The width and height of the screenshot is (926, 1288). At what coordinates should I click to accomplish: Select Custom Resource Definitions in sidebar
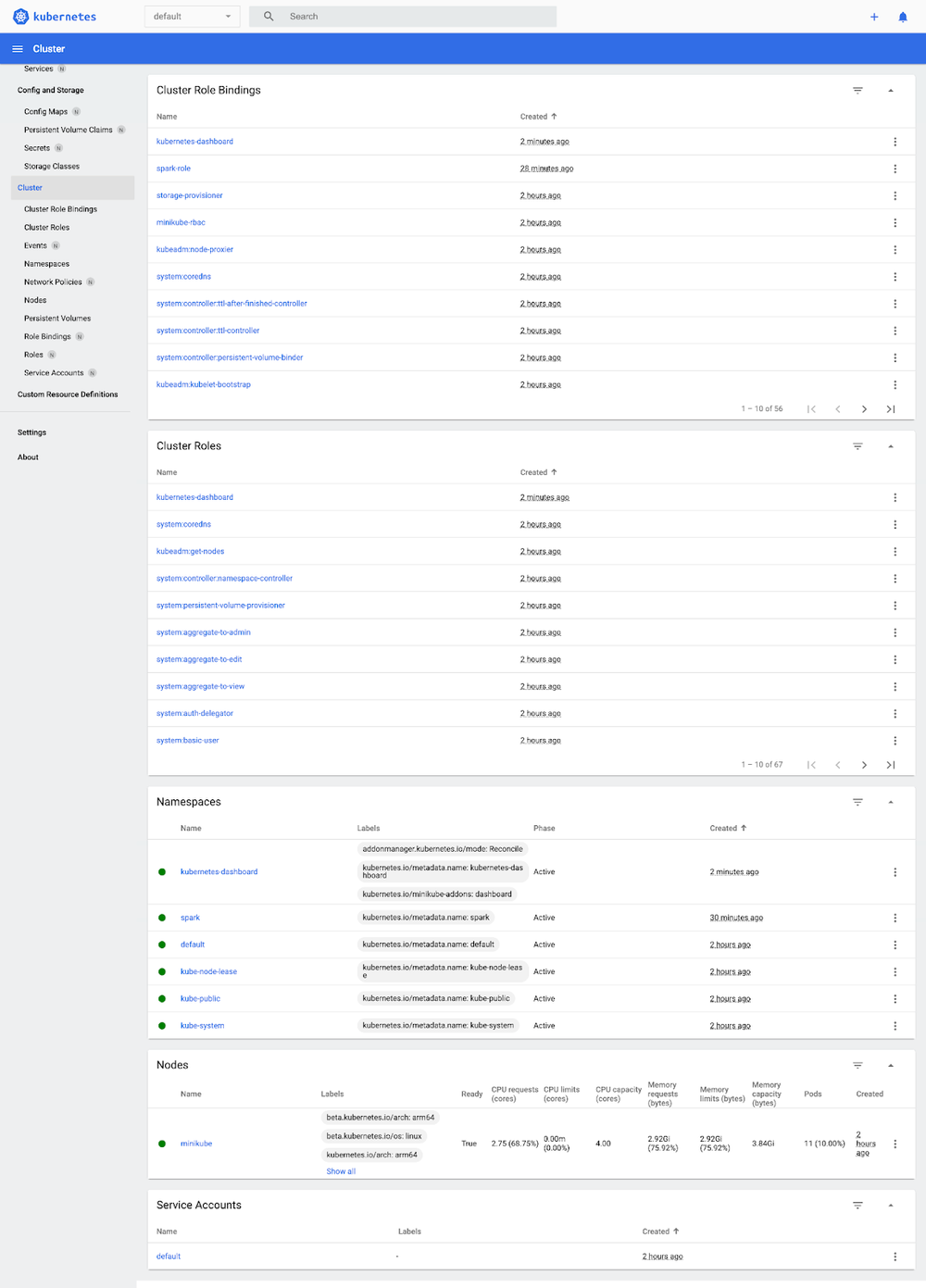pyautogui.click(x=68, y=394)
